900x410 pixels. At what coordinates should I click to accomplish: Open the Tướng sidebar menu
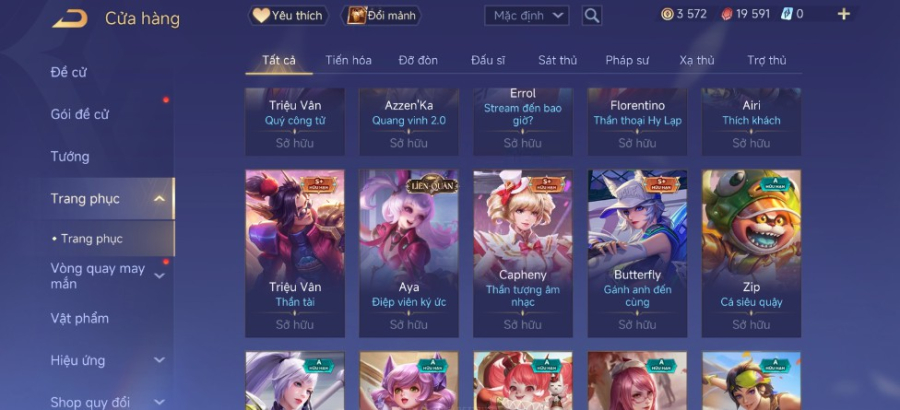(x=70, y=157)
